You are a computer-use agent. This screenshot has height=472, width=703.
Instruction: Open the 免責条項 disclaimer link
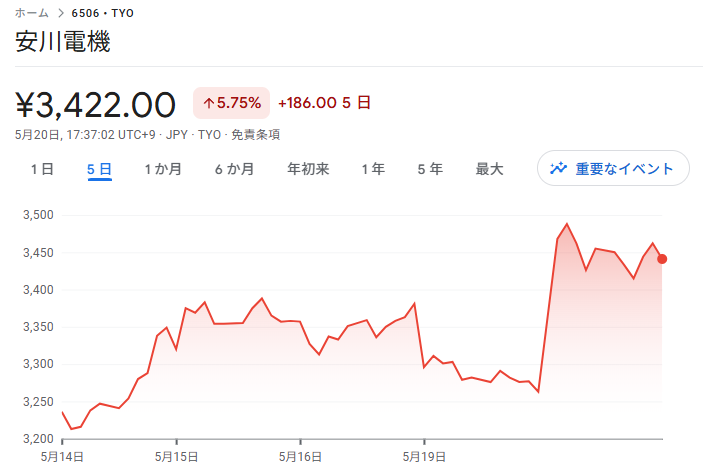point(255,134)
